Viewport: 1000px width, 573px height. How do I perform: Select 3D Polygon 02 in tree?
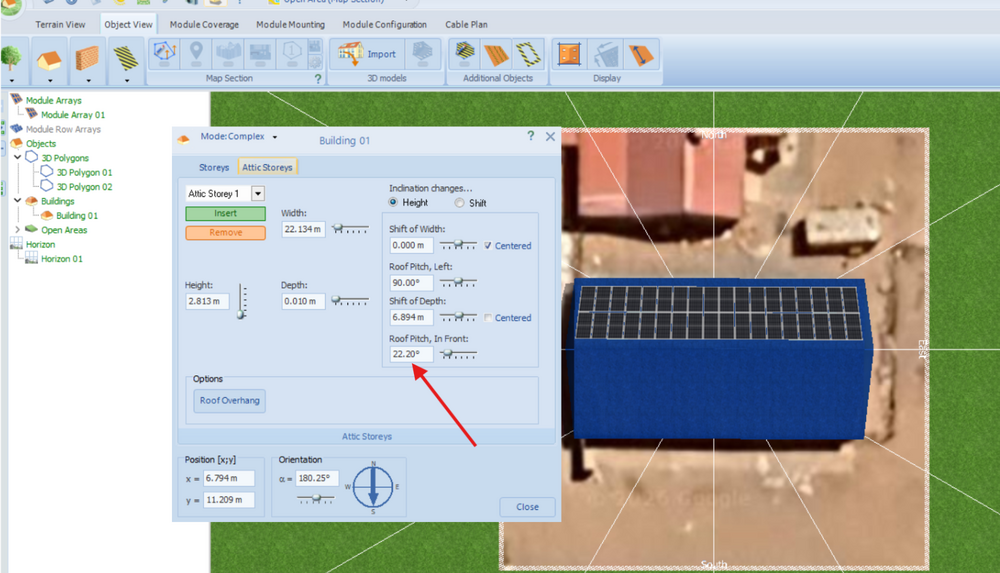(x=84, y=187)
